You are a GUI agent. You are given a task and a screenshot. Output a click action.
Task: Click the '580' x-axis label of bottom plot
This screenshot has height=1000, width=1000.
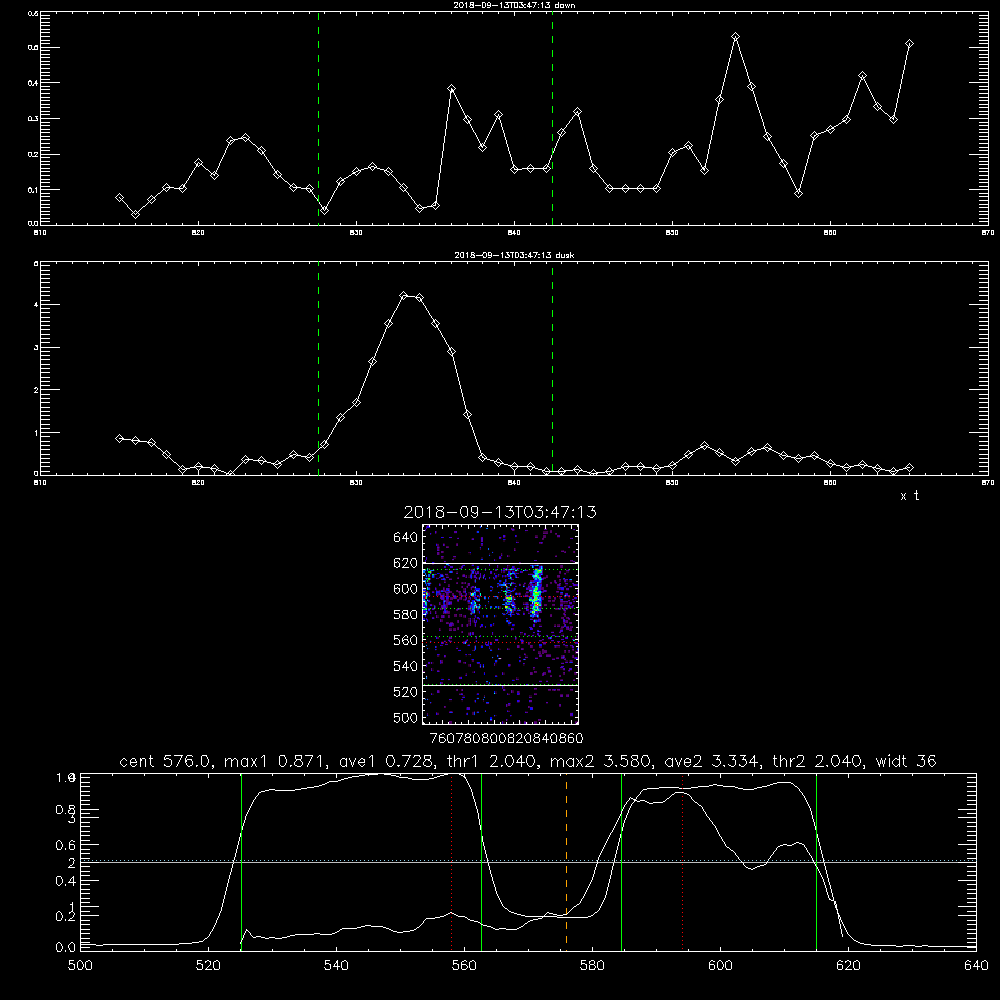pyautogui.click(x=592, y=966)
